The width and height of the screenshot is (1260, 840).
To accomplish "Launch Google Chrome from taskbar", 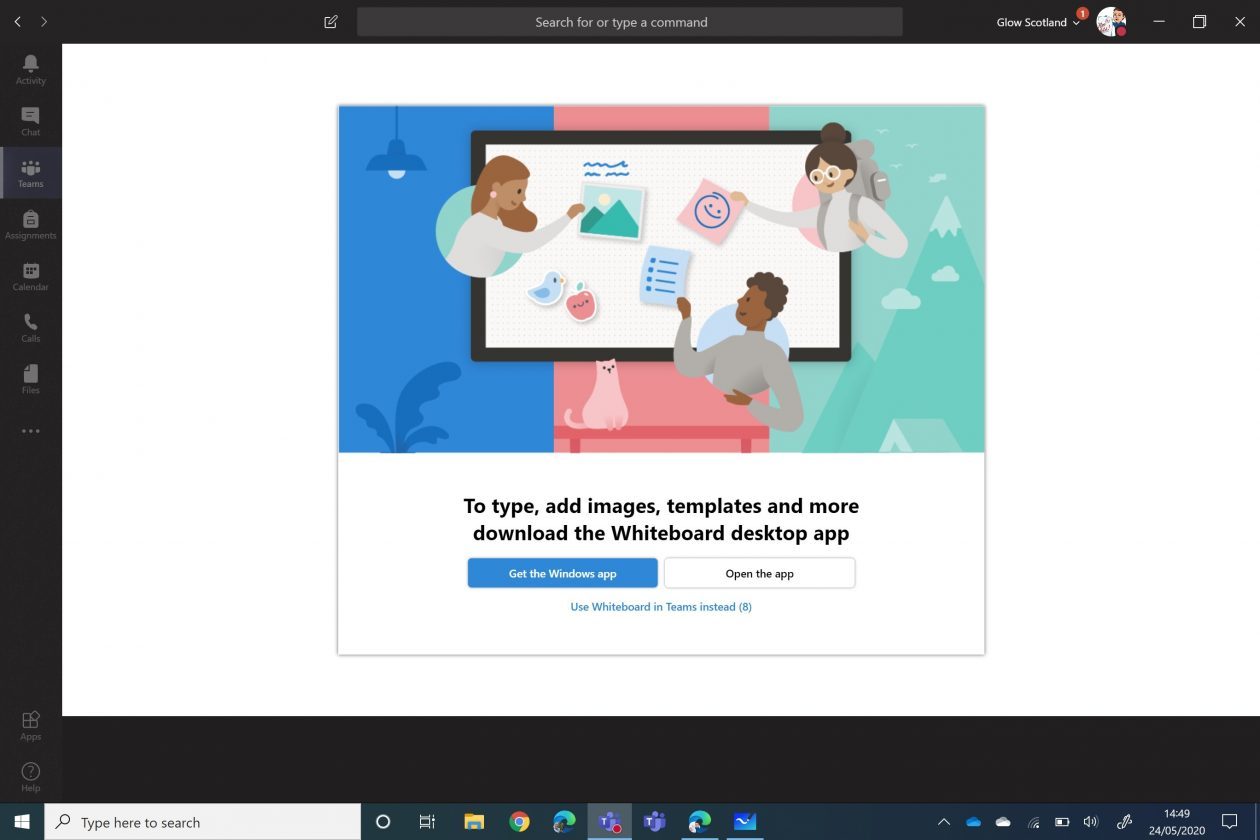I will point(519,822).
